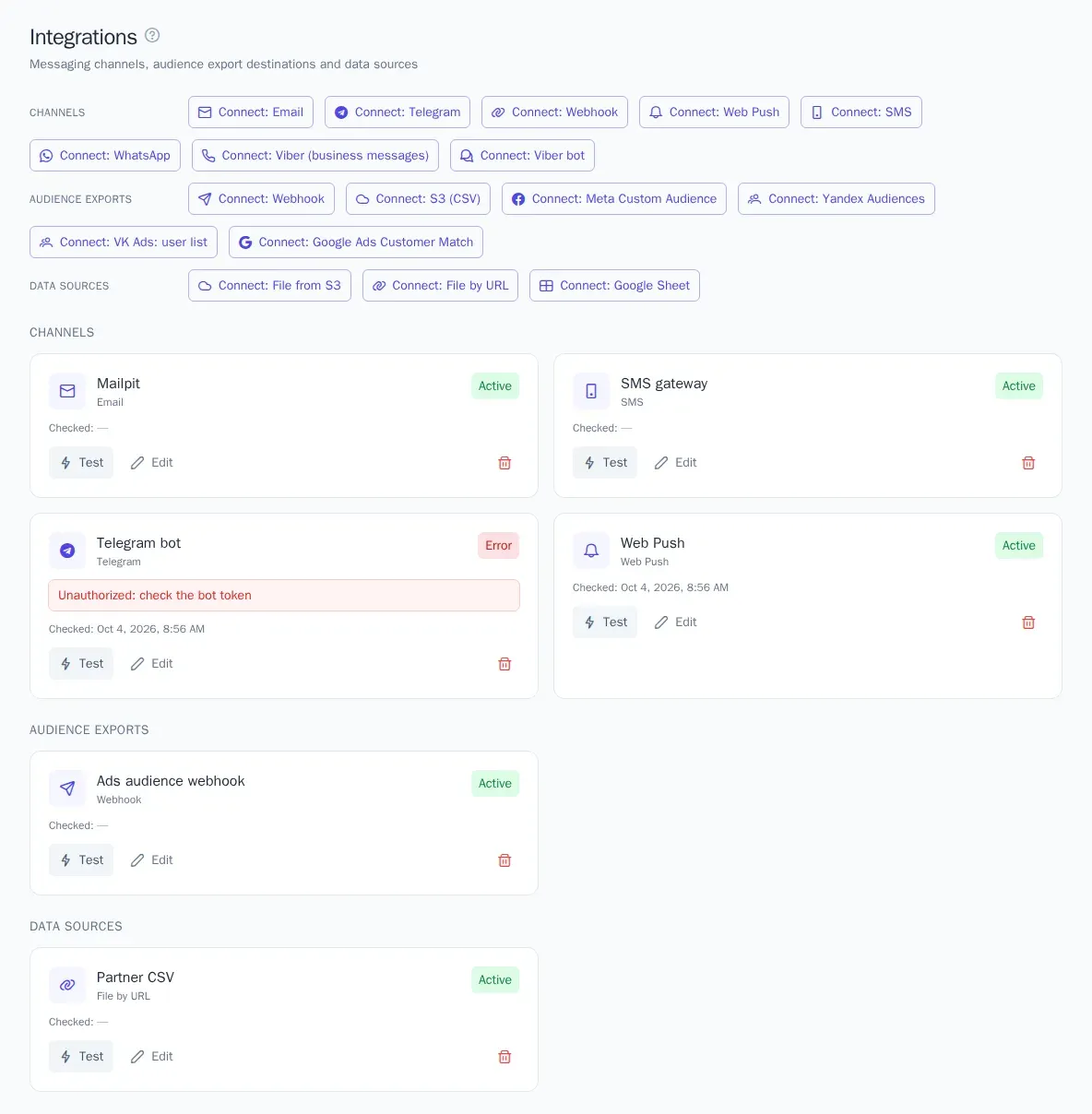Viewport: 1092px width, 1114px height.
Task: Connect File from S3 data source
Action: (269, 286)
